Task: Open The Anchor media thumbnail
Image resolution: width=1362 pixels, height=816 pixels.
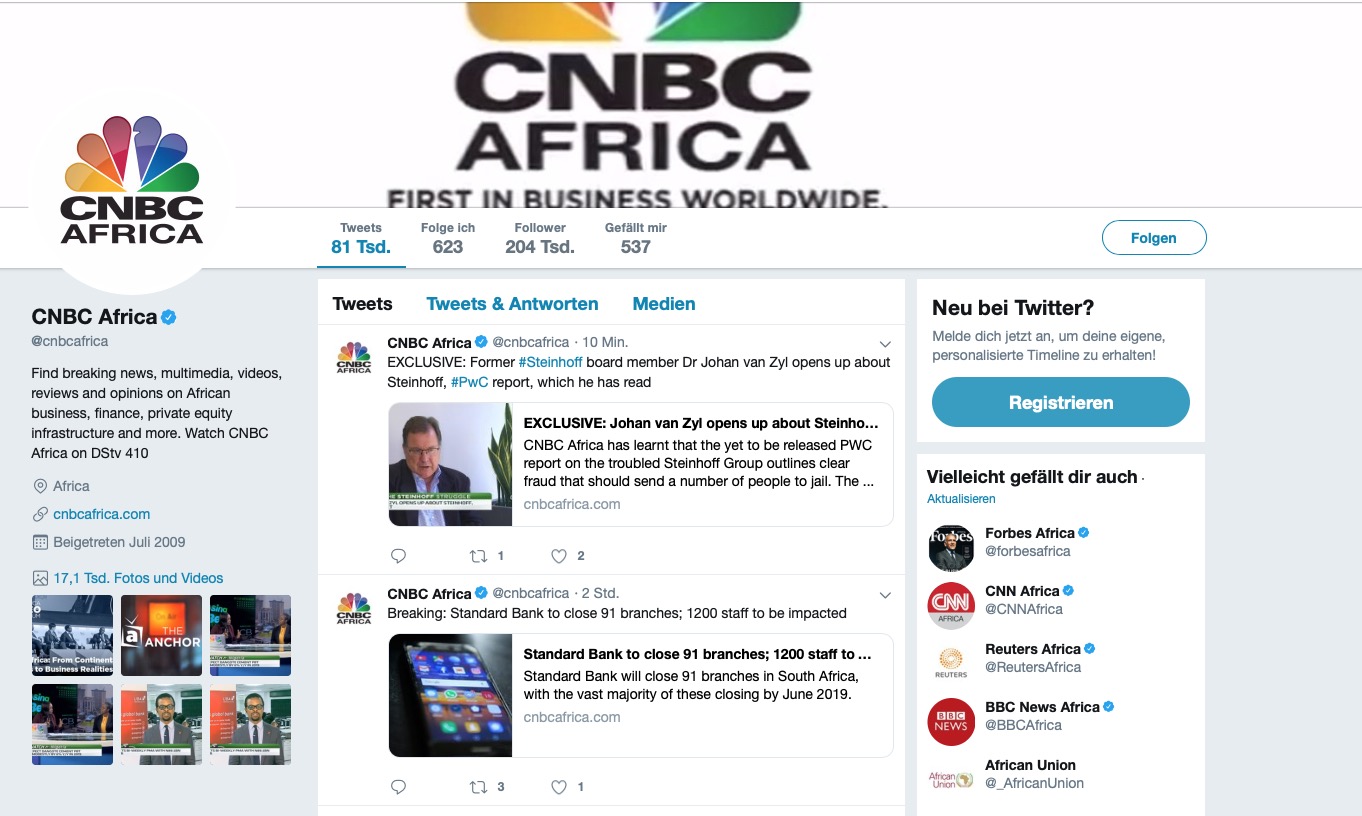Action: [161, 635]
